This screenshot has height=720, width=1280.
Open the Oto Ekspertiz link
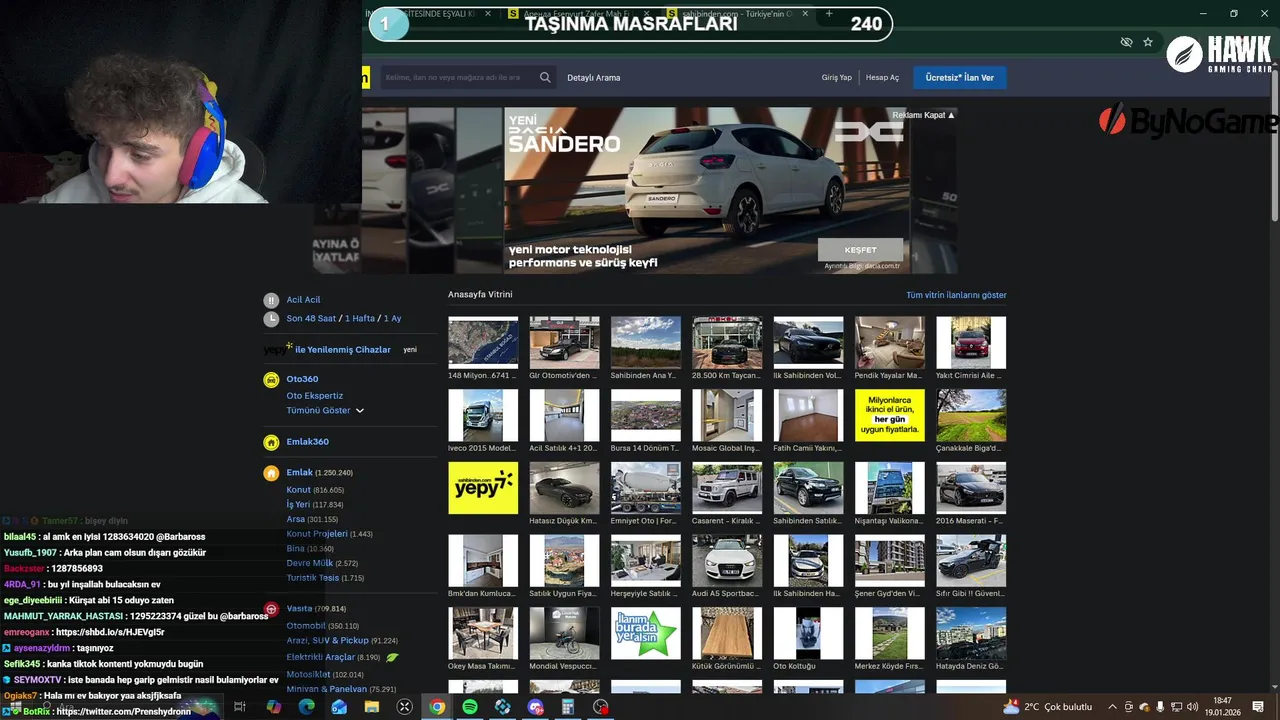click(x=315, y=396)
